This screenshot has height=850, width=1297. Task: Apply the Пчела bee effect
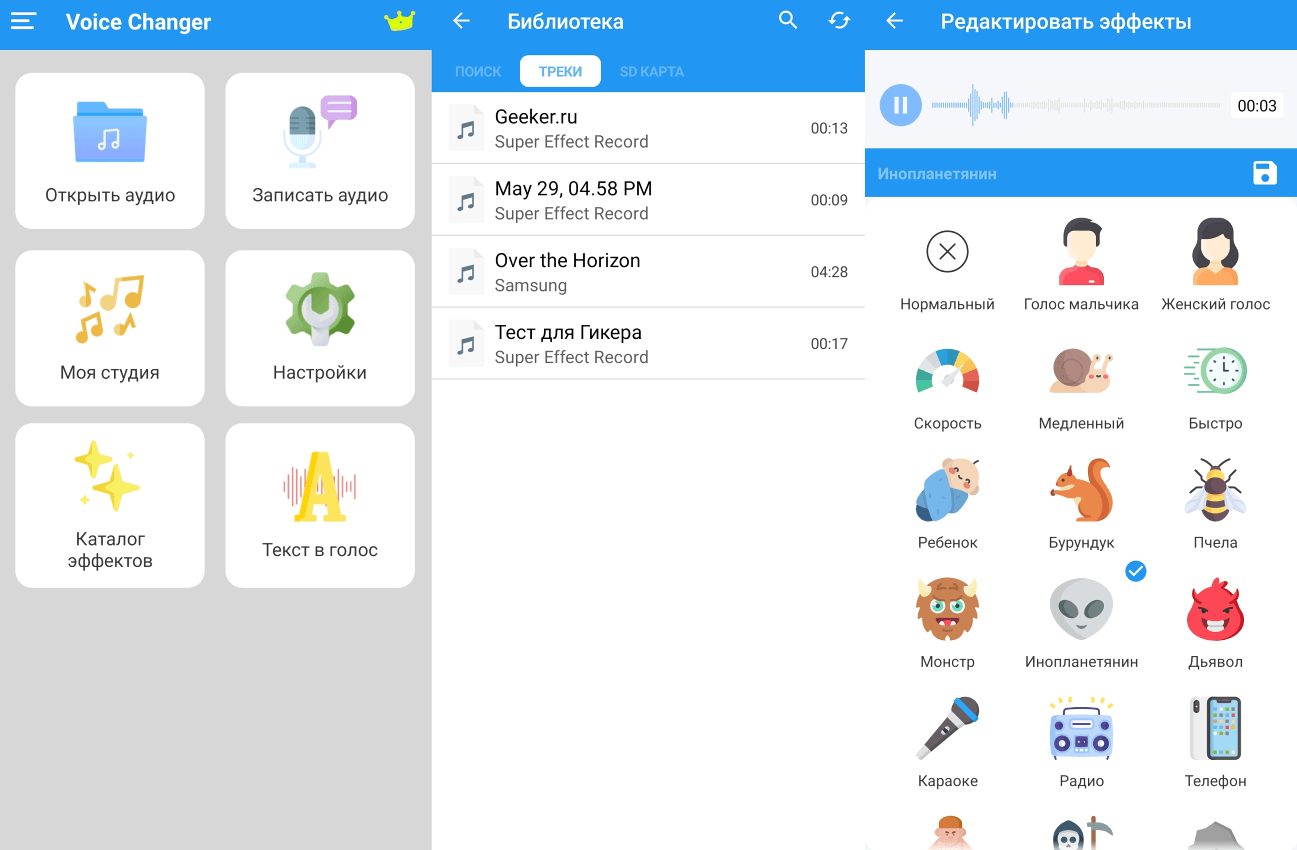point(1215,505)
